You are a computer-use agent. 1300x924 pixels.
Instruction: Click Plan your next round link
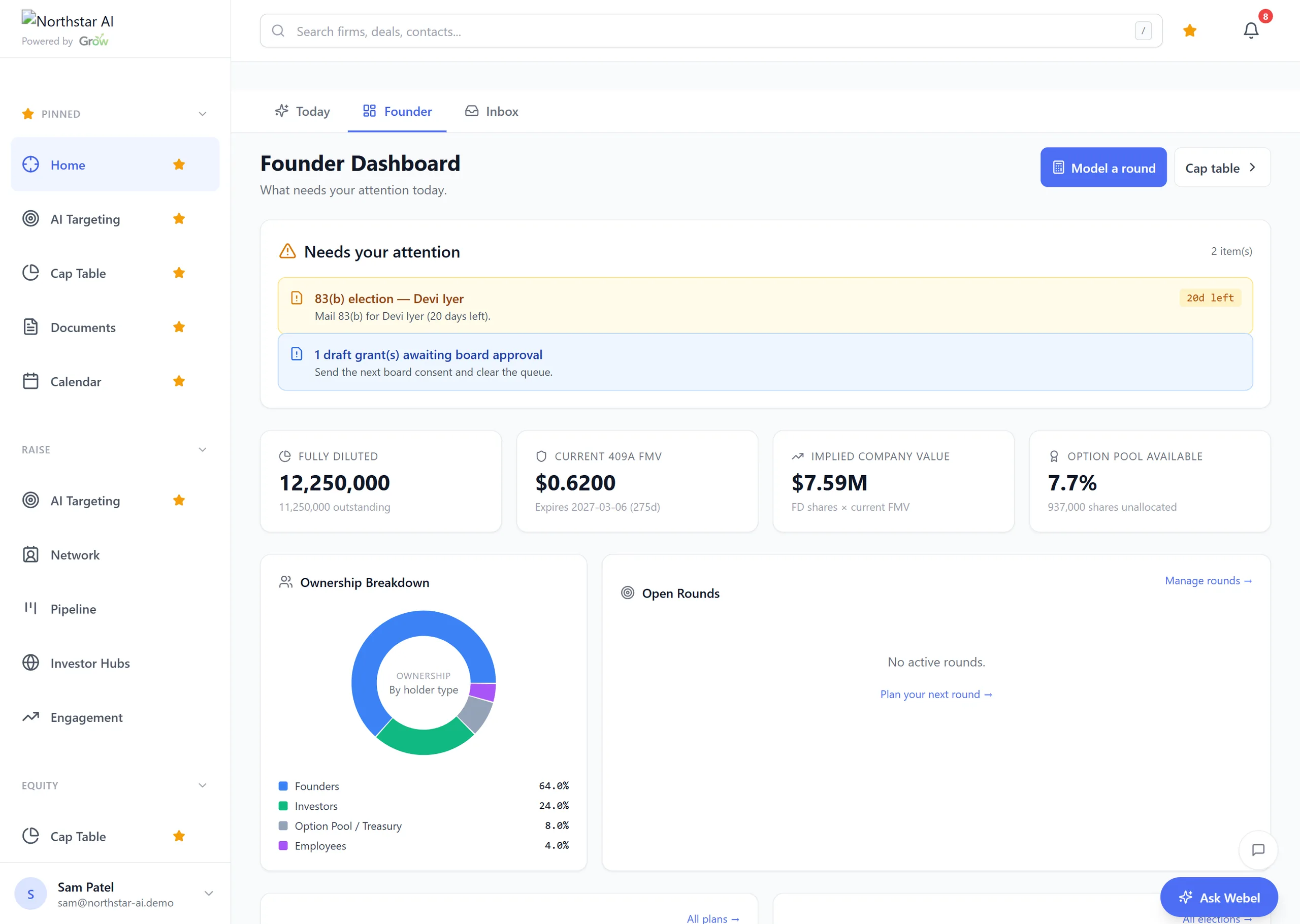click(x=936, y=695)
